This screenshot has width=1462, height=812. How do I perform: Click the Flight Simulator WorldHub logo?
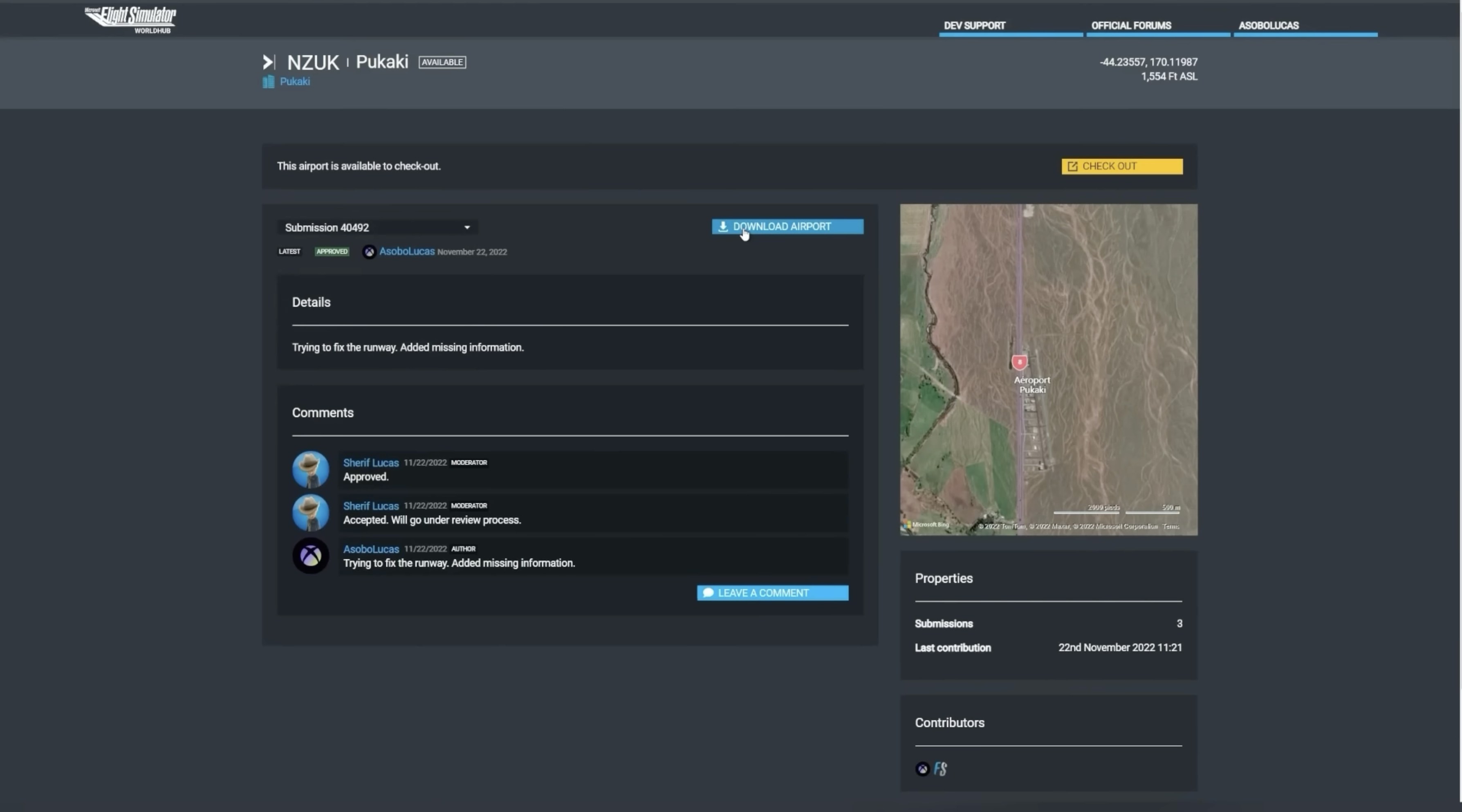coord(130,19)
